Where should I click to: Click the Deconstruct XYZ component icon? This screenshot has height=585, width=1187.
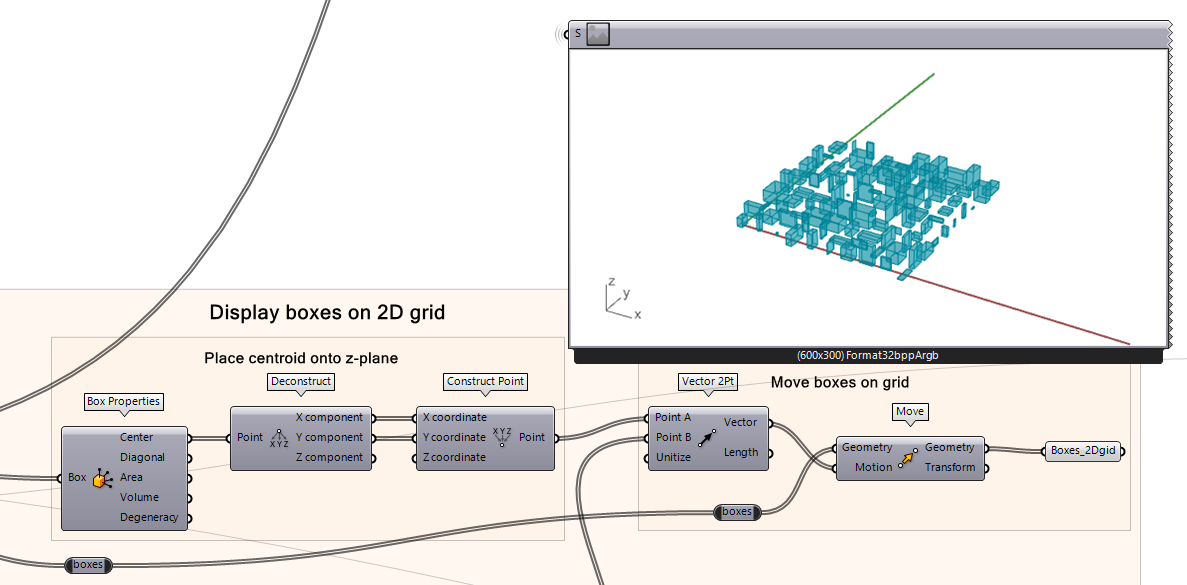[x=278, y=437]
